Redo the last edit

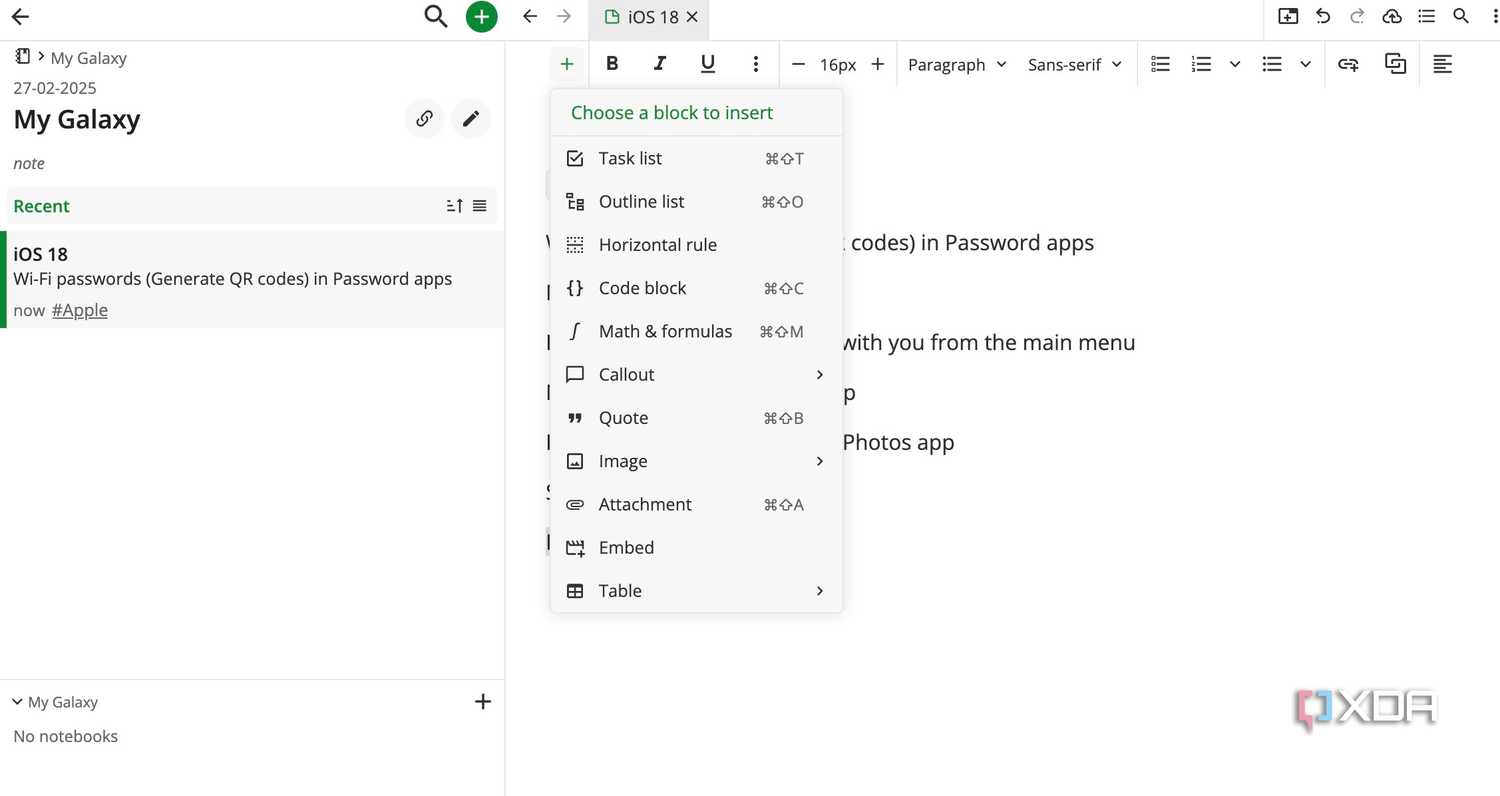pos(1357,16)
